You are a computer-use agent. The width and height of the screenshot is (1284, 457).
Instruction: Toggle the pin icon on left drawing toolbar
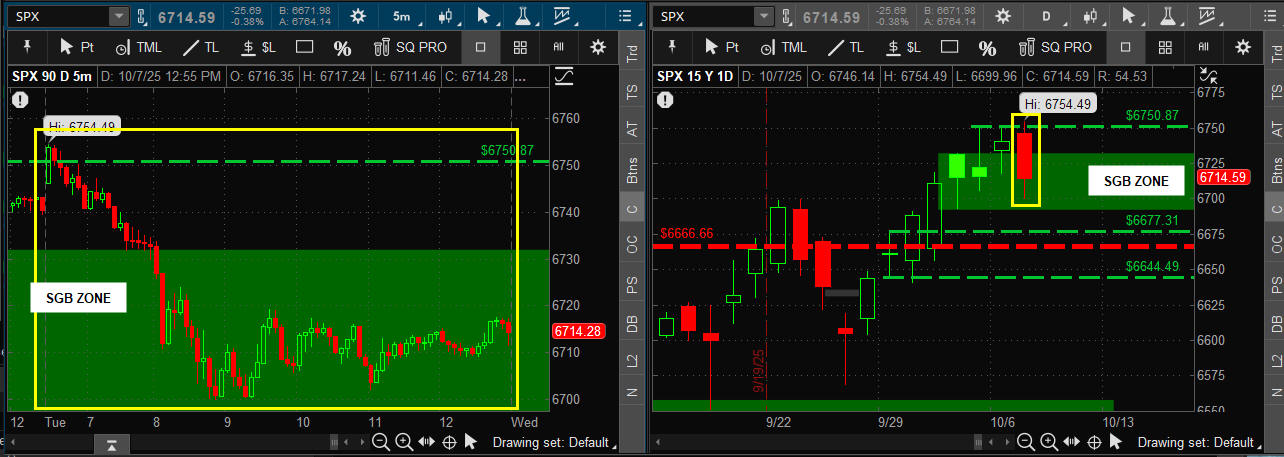click(x=29, y=47)
